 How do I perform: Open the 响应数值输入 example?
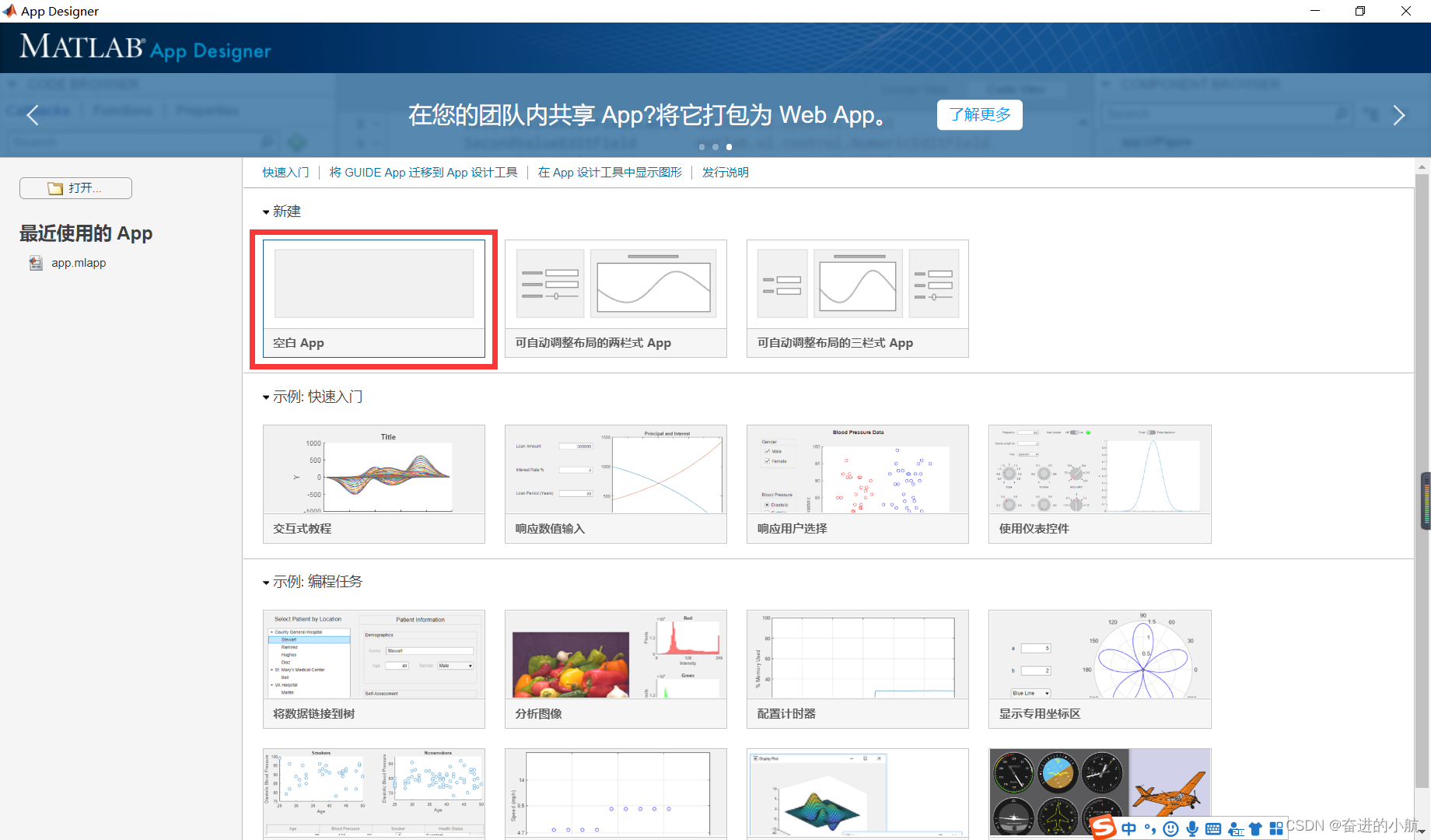coord(616,484)
